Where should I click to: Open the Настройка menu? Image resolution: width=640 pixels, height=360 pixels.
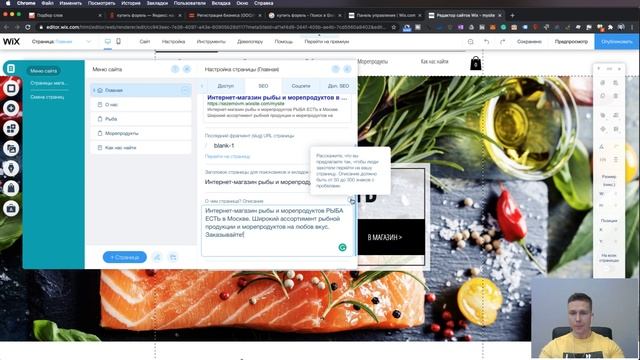click(x=173, y=42)
